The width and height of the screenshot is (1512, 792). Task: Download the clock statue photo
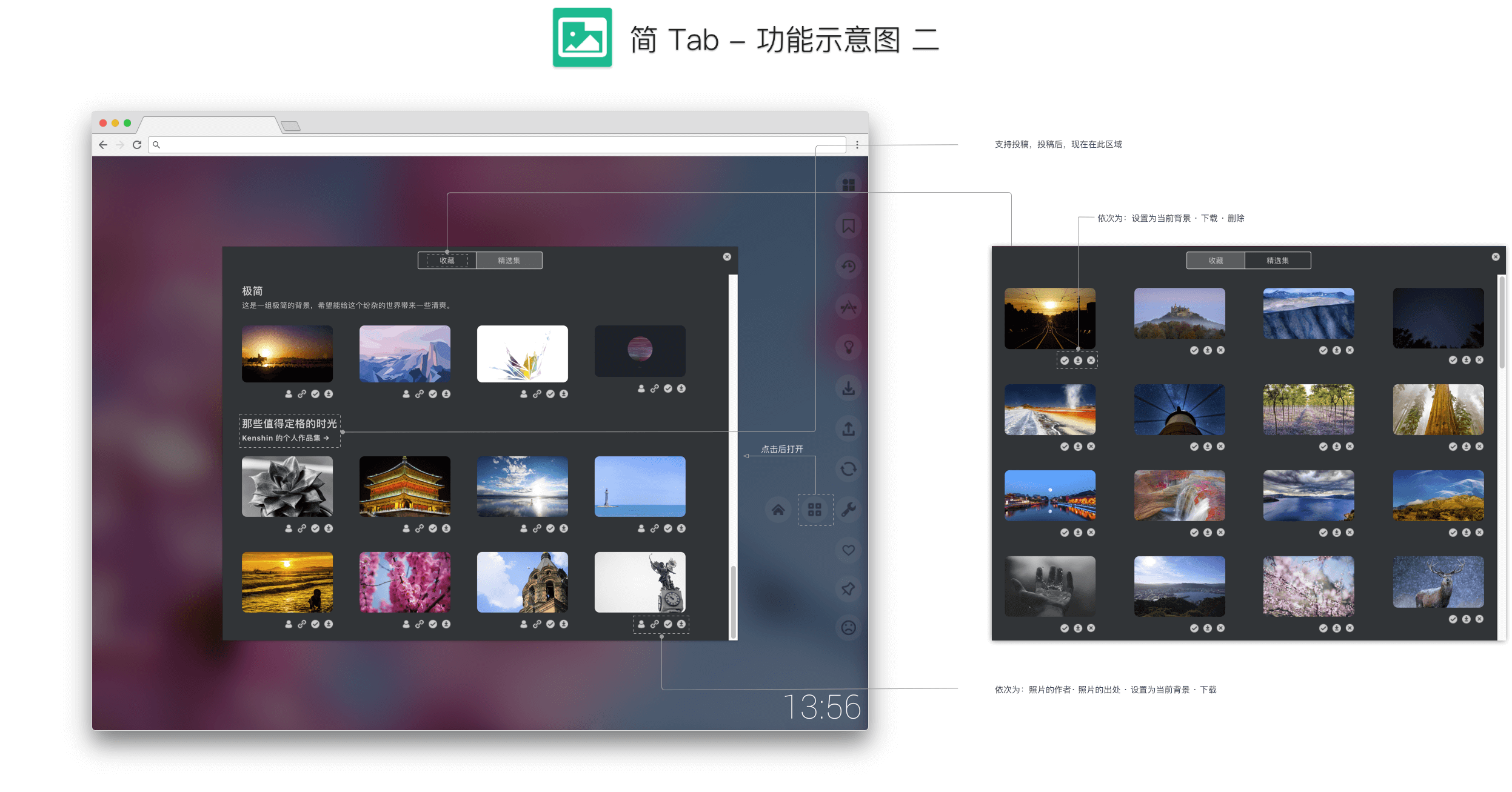(x=681, y=624)
